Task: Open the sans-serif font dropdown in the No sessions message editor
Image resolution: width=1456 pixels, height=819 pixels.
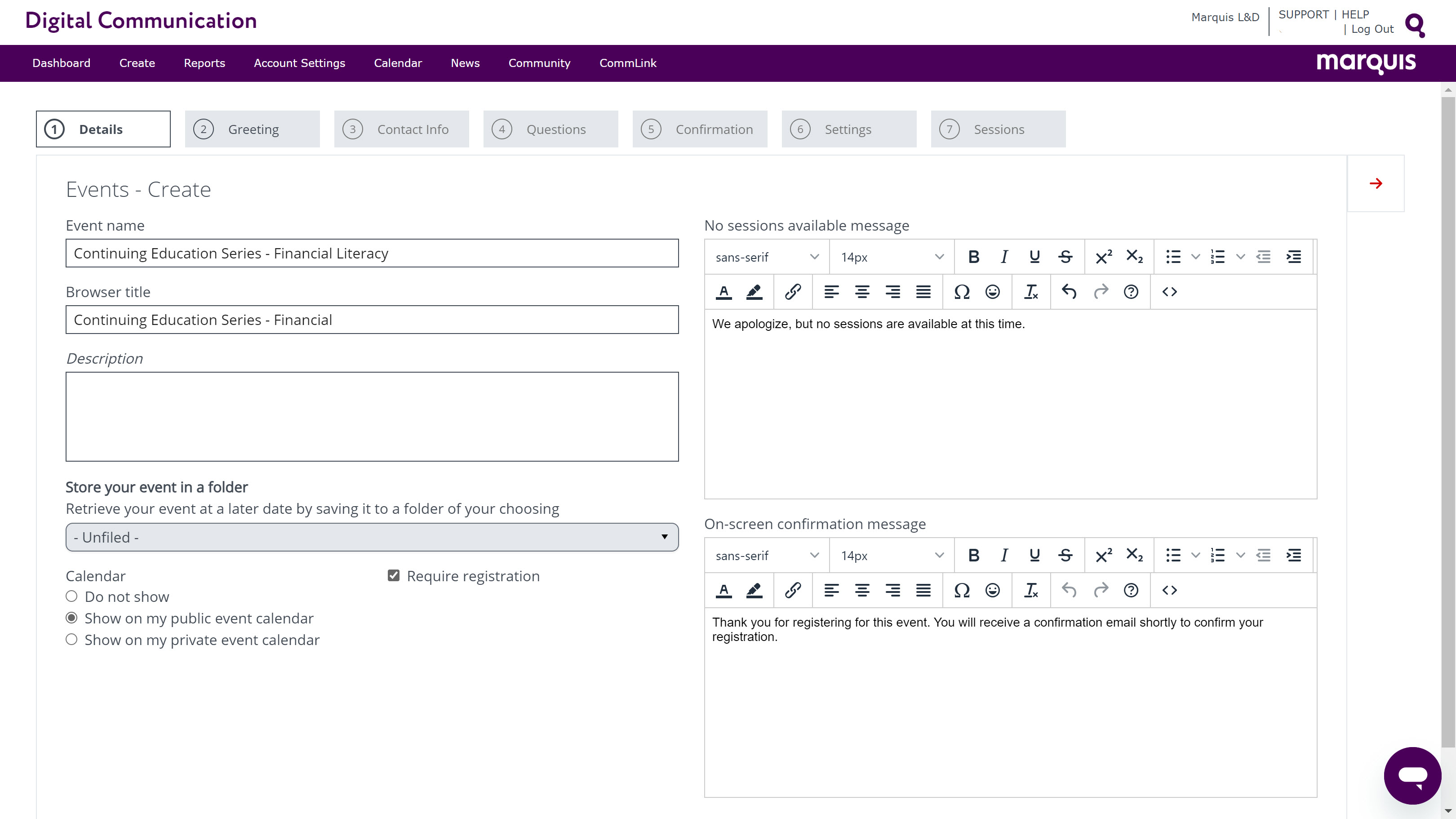Action: (x=767, y=257)
